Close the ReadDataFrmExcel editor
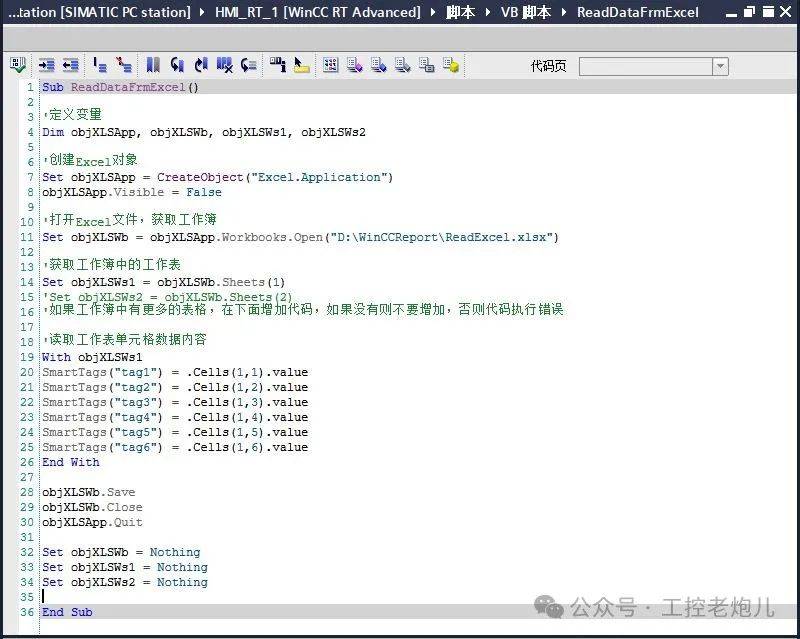 pyautogui.click(x=786, y=12)
